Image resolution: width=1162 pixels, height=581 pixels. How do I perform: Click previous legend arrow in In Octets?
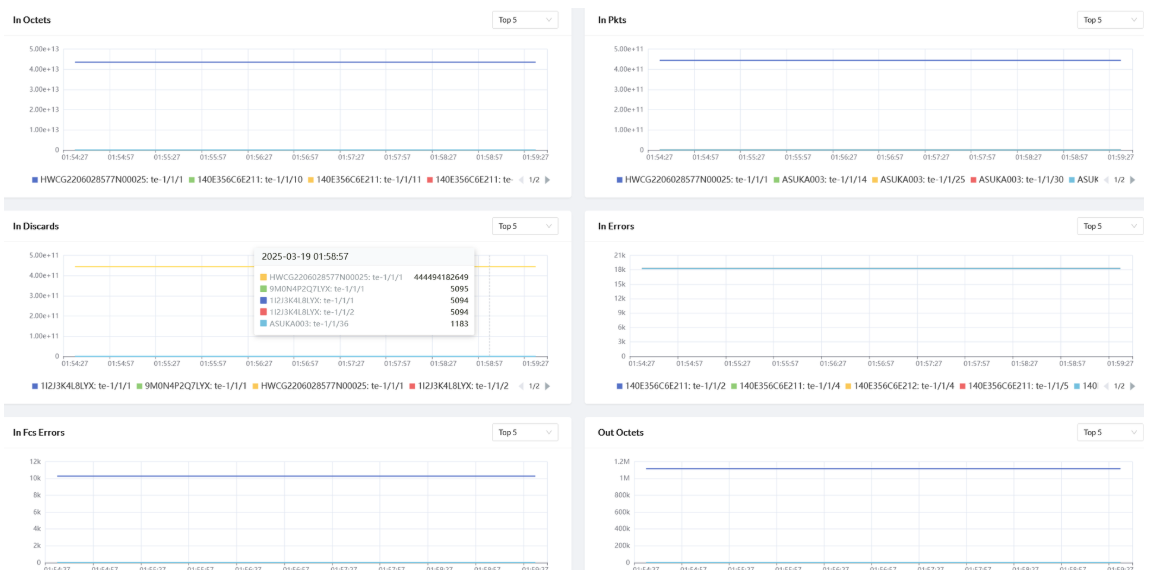coord(520,180)
